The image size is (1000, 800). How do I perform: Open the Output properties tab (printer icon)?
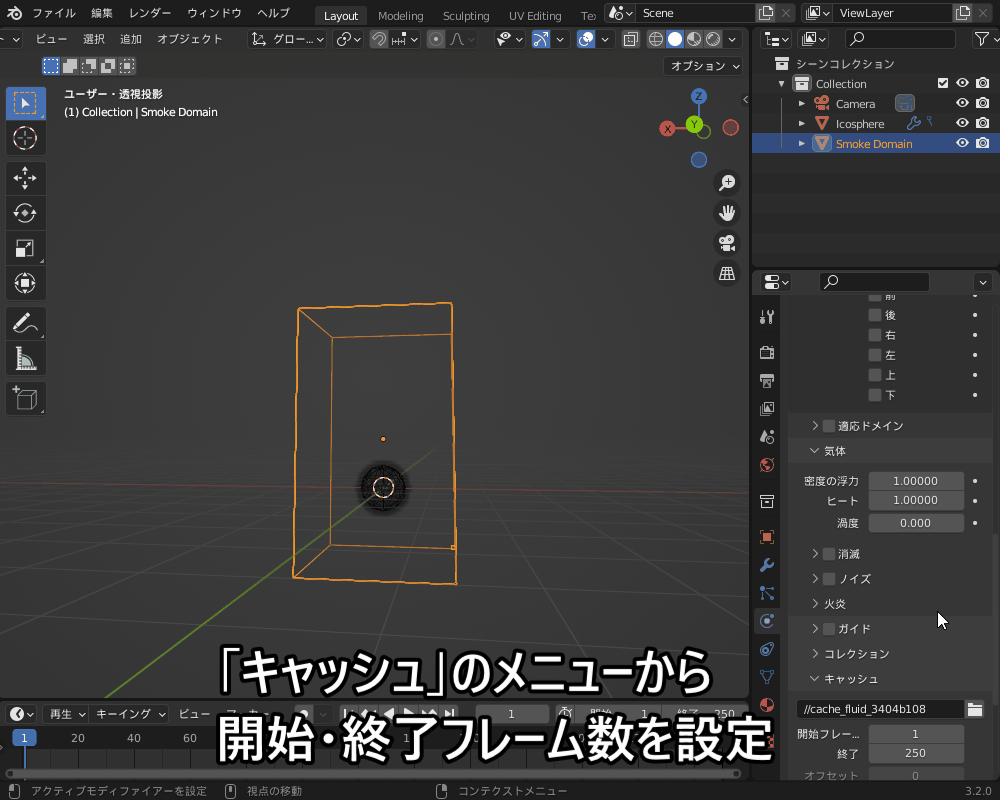[766, 381]
